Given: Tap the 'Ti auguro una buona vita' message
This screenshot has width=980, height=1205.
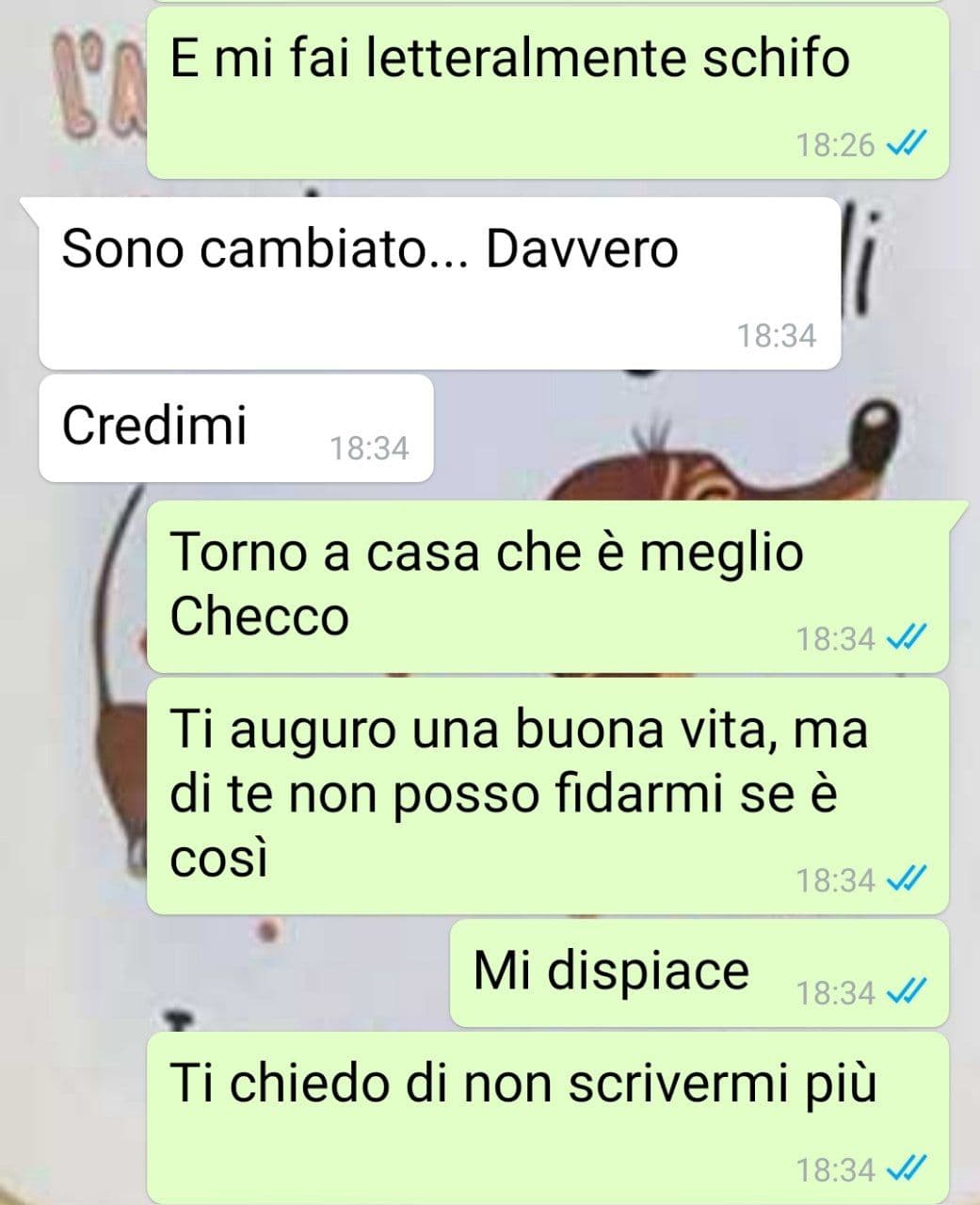Looking at the screenshot, I should tap(547, 795).
